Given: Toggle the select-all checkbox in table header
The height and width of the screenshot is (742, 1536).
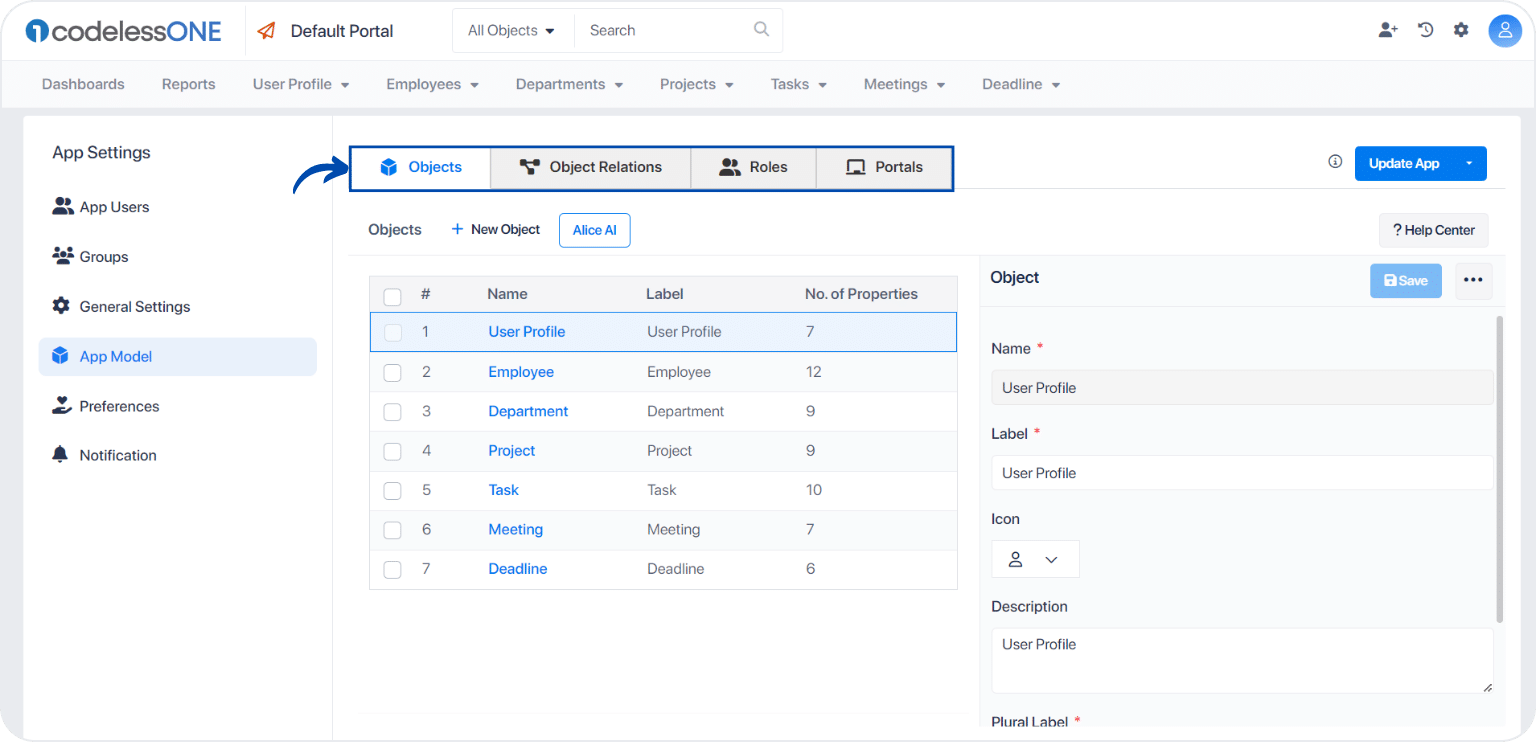Looking at the screenshot, I should pos(393,296).
